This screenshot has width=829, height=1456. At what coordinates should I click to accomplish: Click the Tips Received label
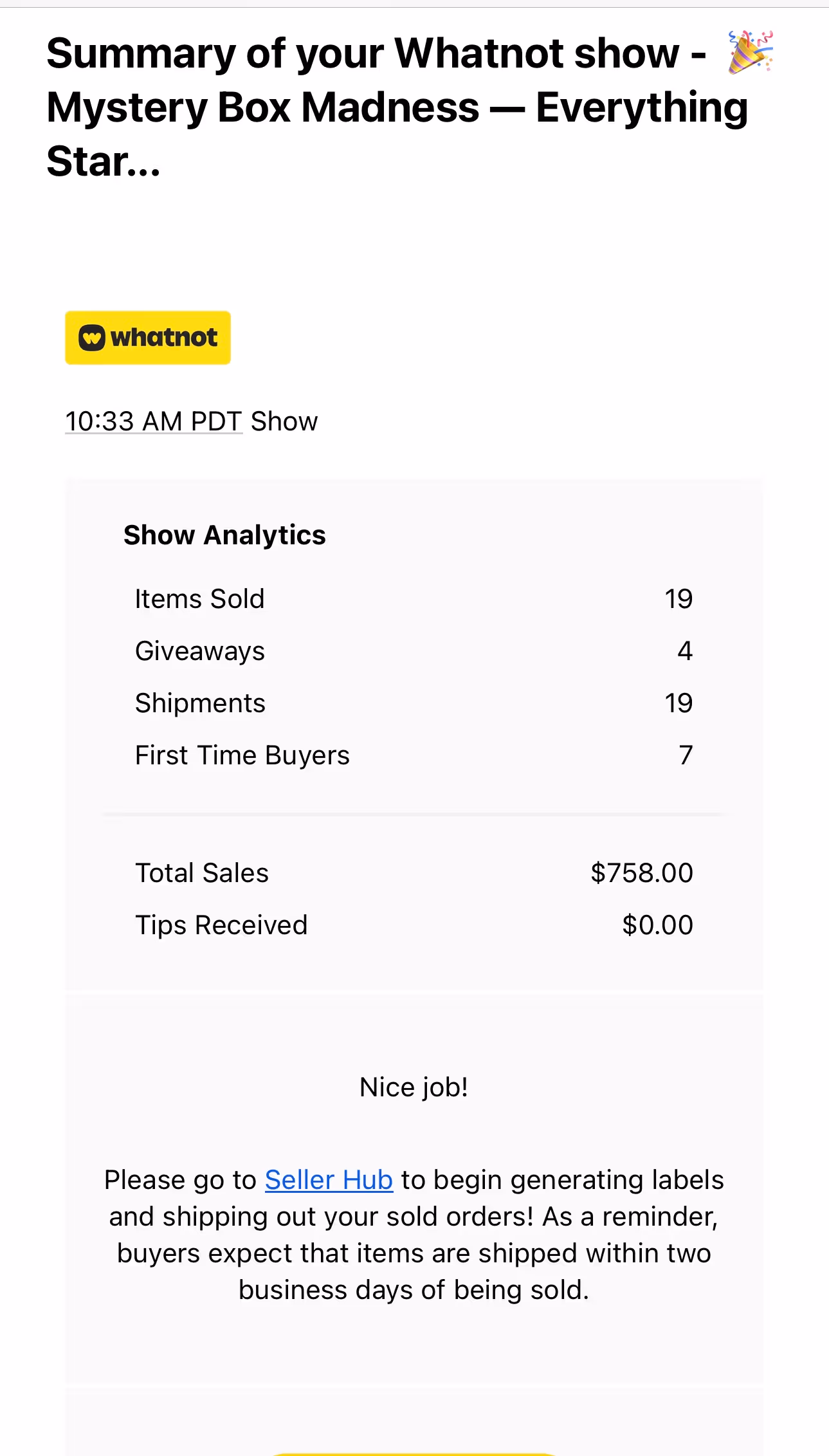tap(221, 925)
